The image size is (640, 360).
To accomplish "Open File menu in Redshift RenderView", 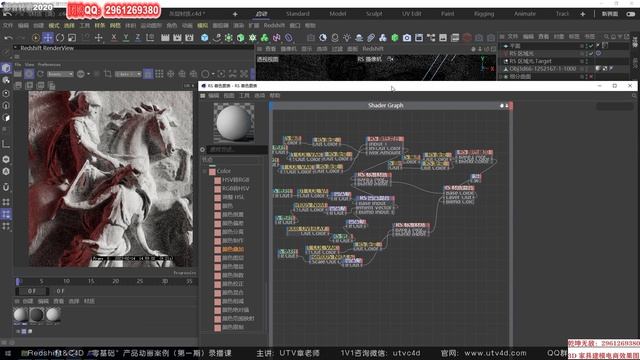I will coord(18,64).
